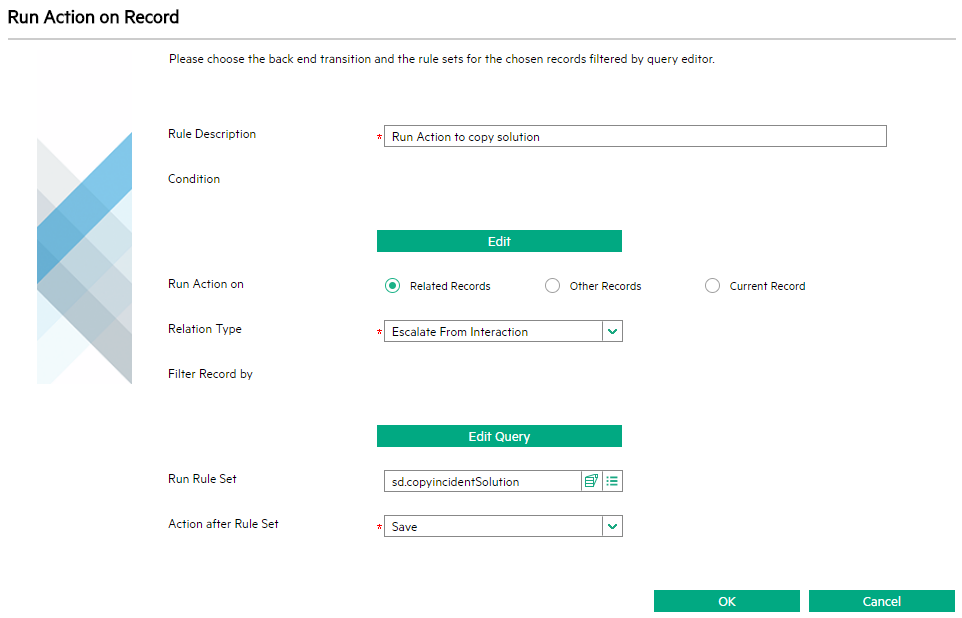This screenshot has height=618, width=962.
Task: Select the Related Records radio button
Action: [393, 286]
